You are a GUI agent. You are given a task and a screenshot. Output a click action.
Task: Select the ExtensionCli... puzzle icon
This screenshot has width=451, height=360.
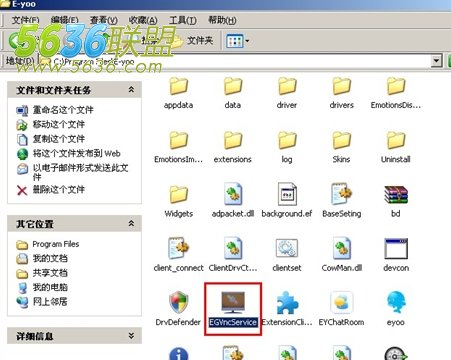point(287,303)
